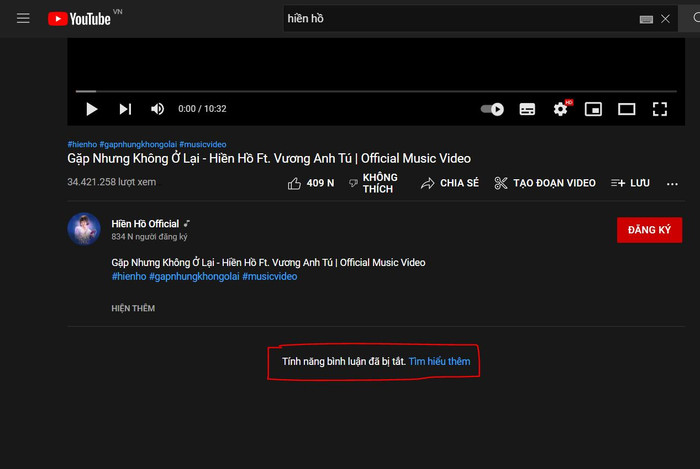Enter full screen mode
Viewport: 700px width, 469px height.
coord(659,109)
